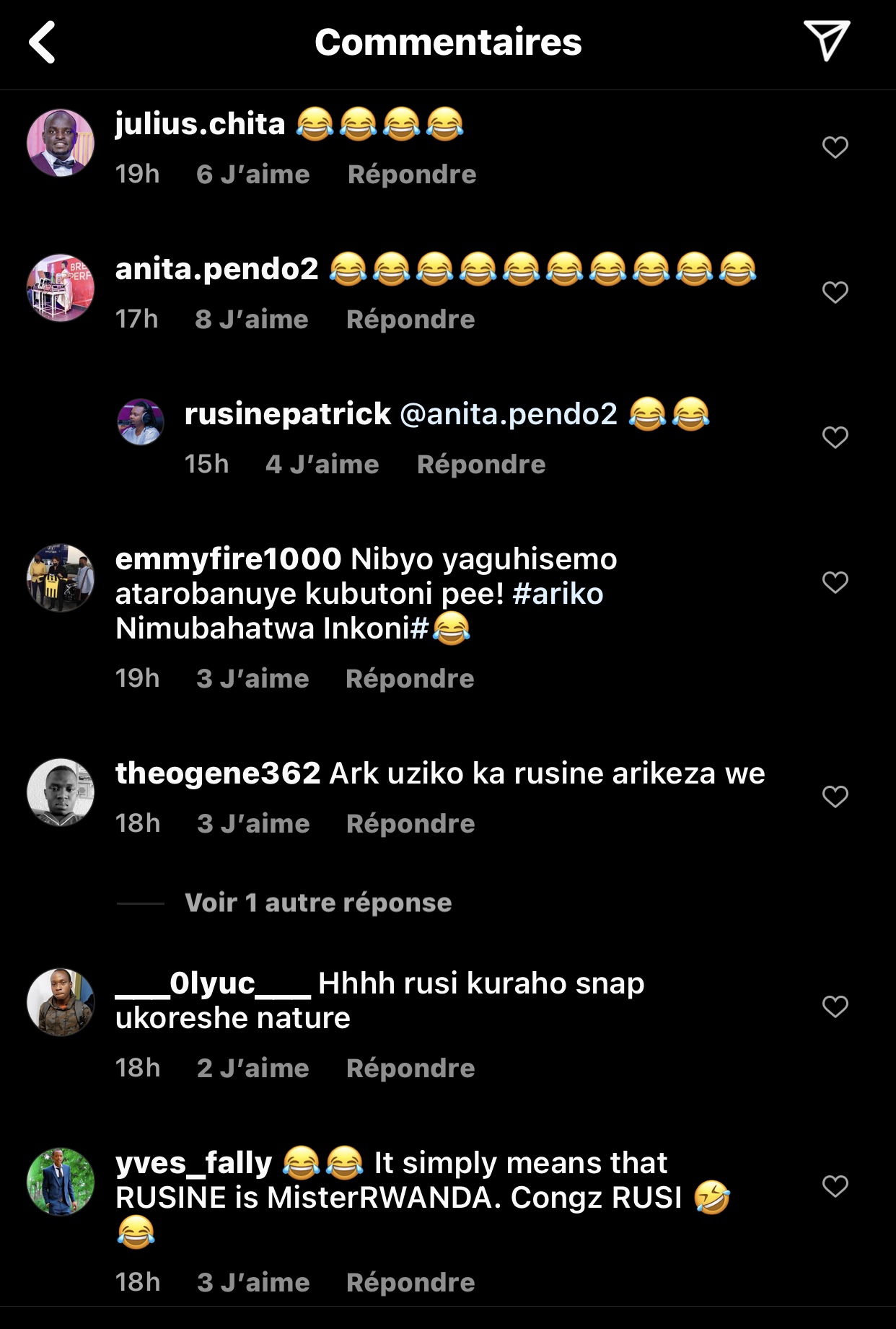Go back using the left arrow
The height and width of the screenshot is (1329, 896).
point(43,42)
